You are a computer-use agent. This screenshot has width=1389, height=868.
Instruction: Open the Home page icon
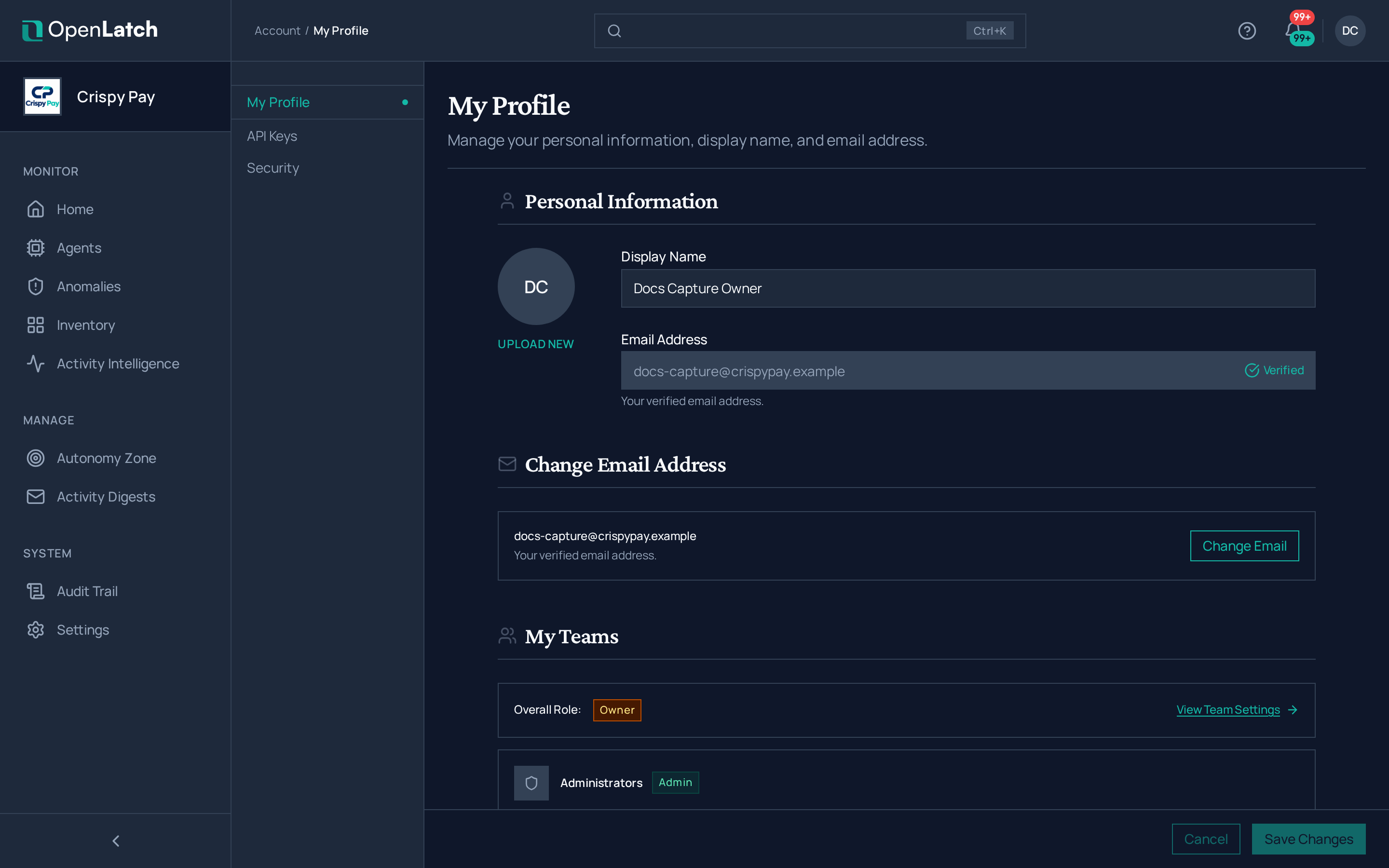(x=36, y=209)
